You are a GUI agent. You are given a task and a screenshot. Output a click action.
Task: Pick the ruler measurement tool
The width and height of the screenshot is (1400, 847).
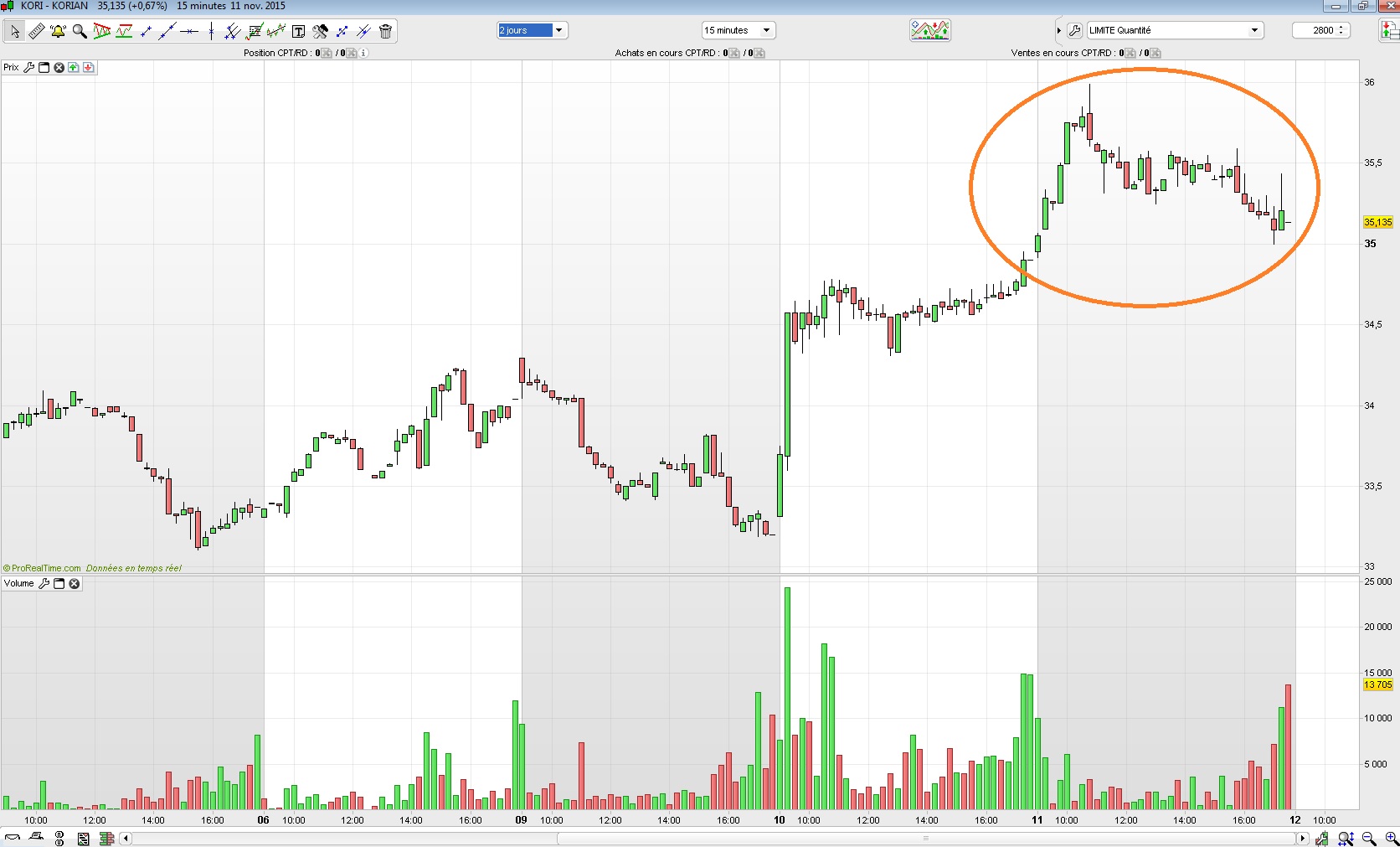click(36, 31)
